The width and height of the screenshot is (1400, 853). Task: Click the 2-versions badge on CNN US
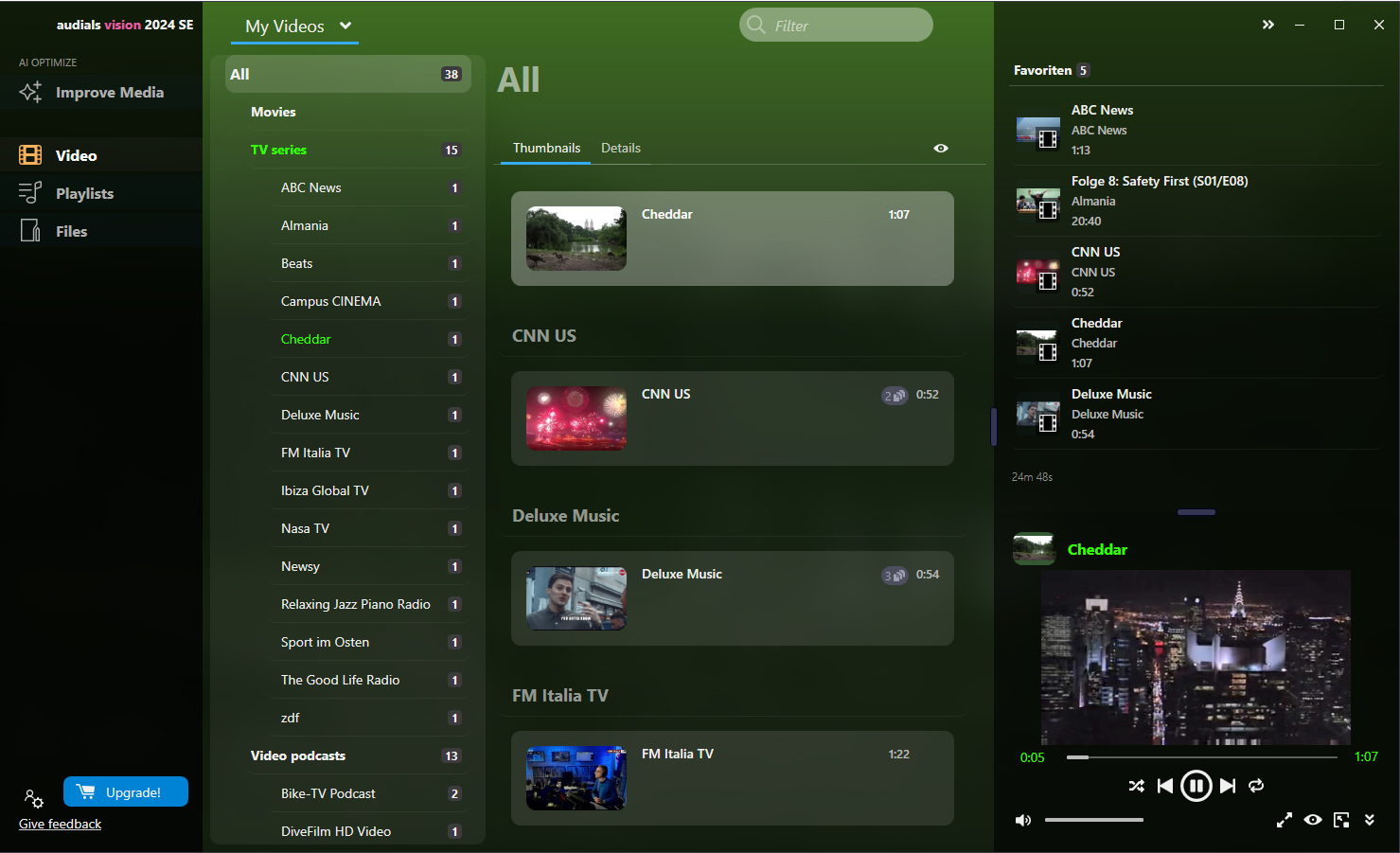(895, 396)
